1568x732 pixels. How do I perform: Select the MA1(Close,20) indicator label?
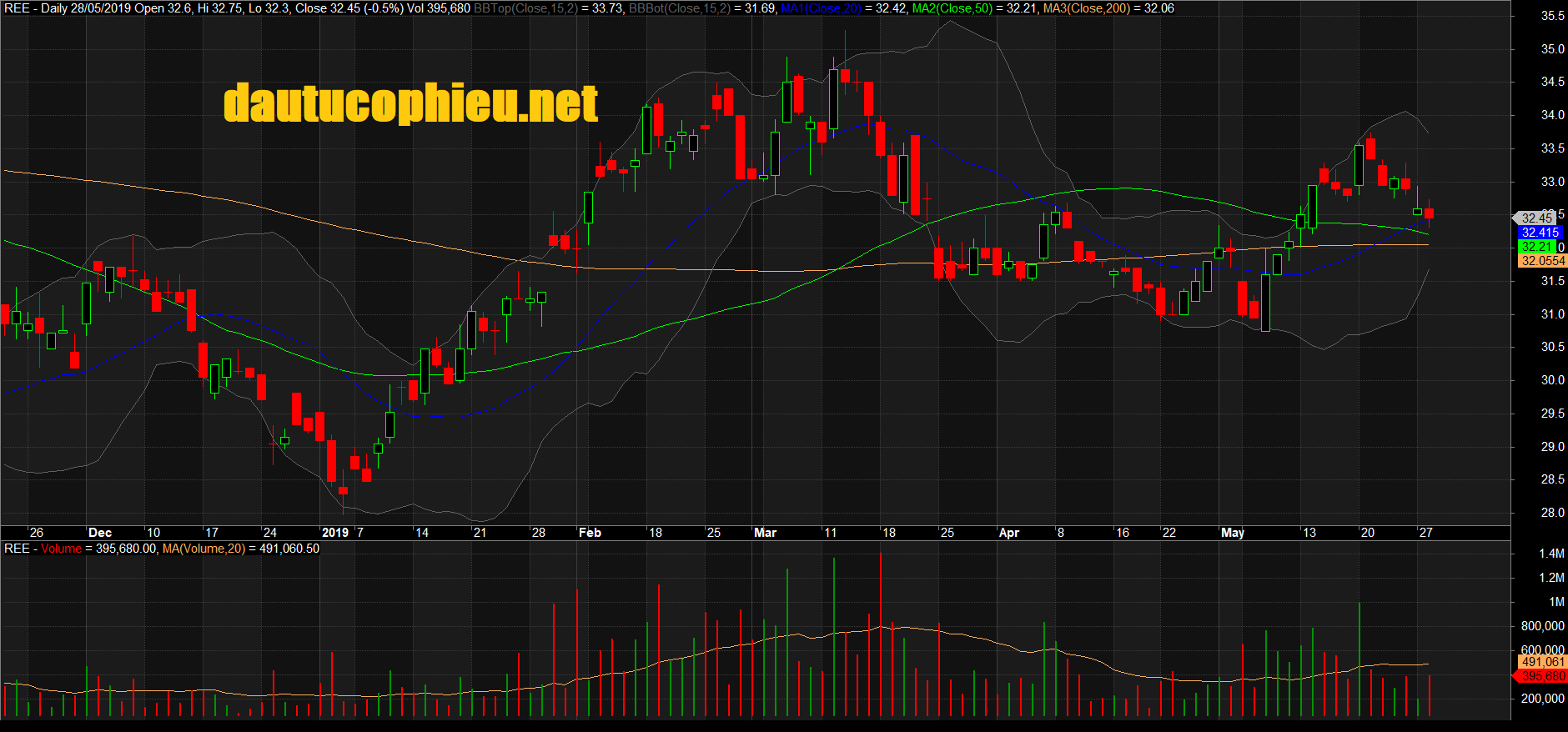(x=821, y=8)
